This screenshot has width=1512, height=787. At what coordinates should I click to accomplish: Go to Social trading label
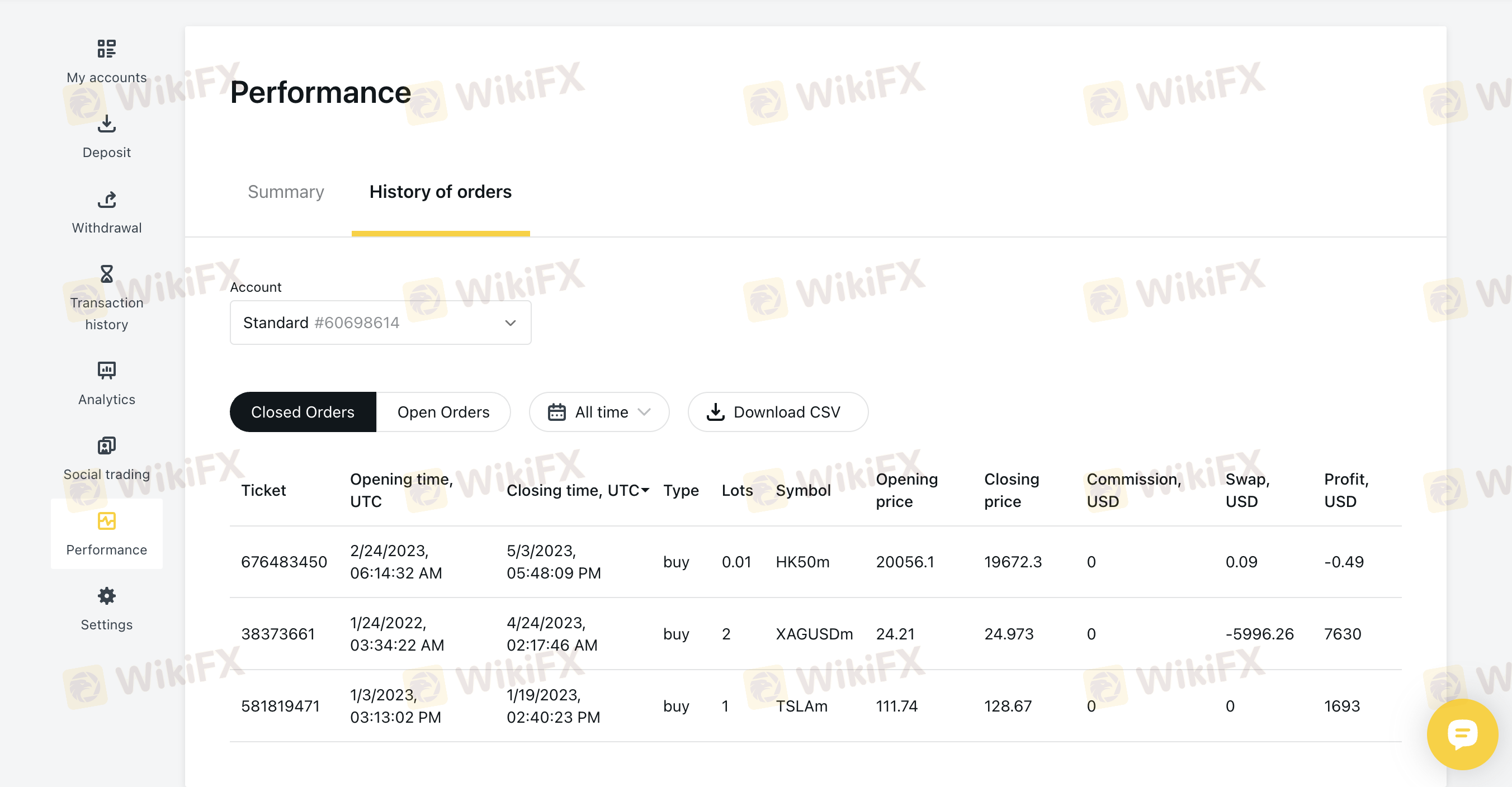coord(106,474)
